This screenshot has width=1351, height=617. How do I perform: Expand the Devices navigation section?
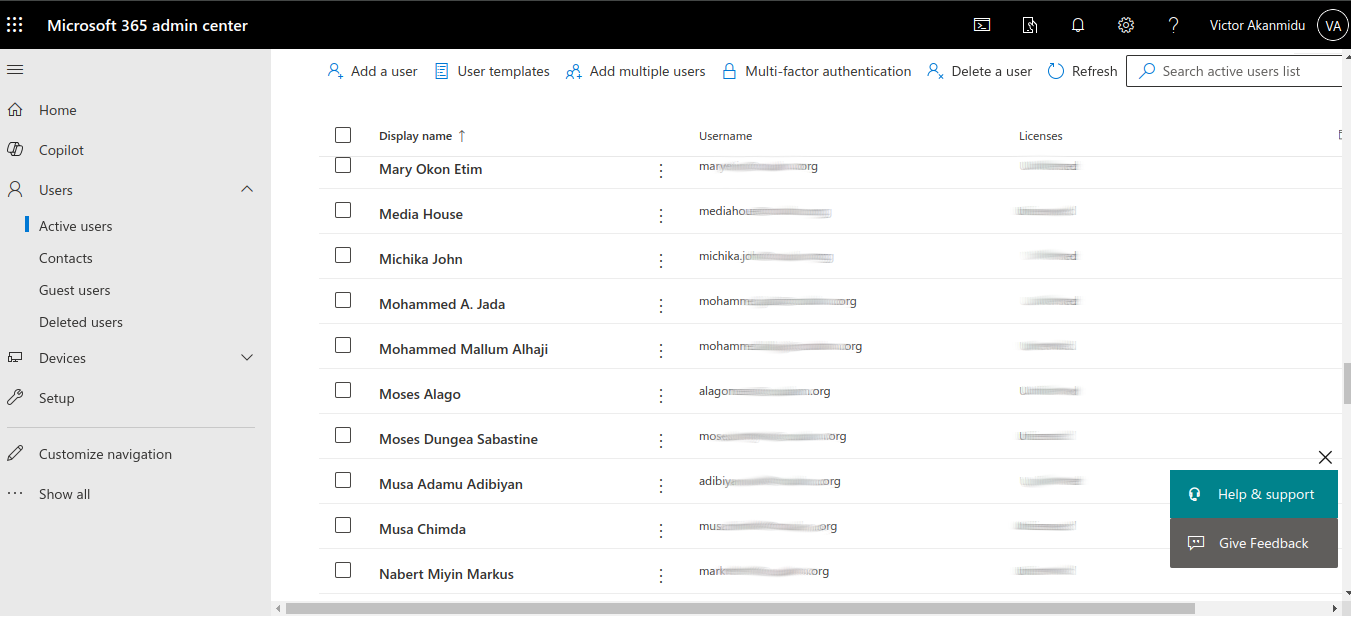tap(247, 357)
